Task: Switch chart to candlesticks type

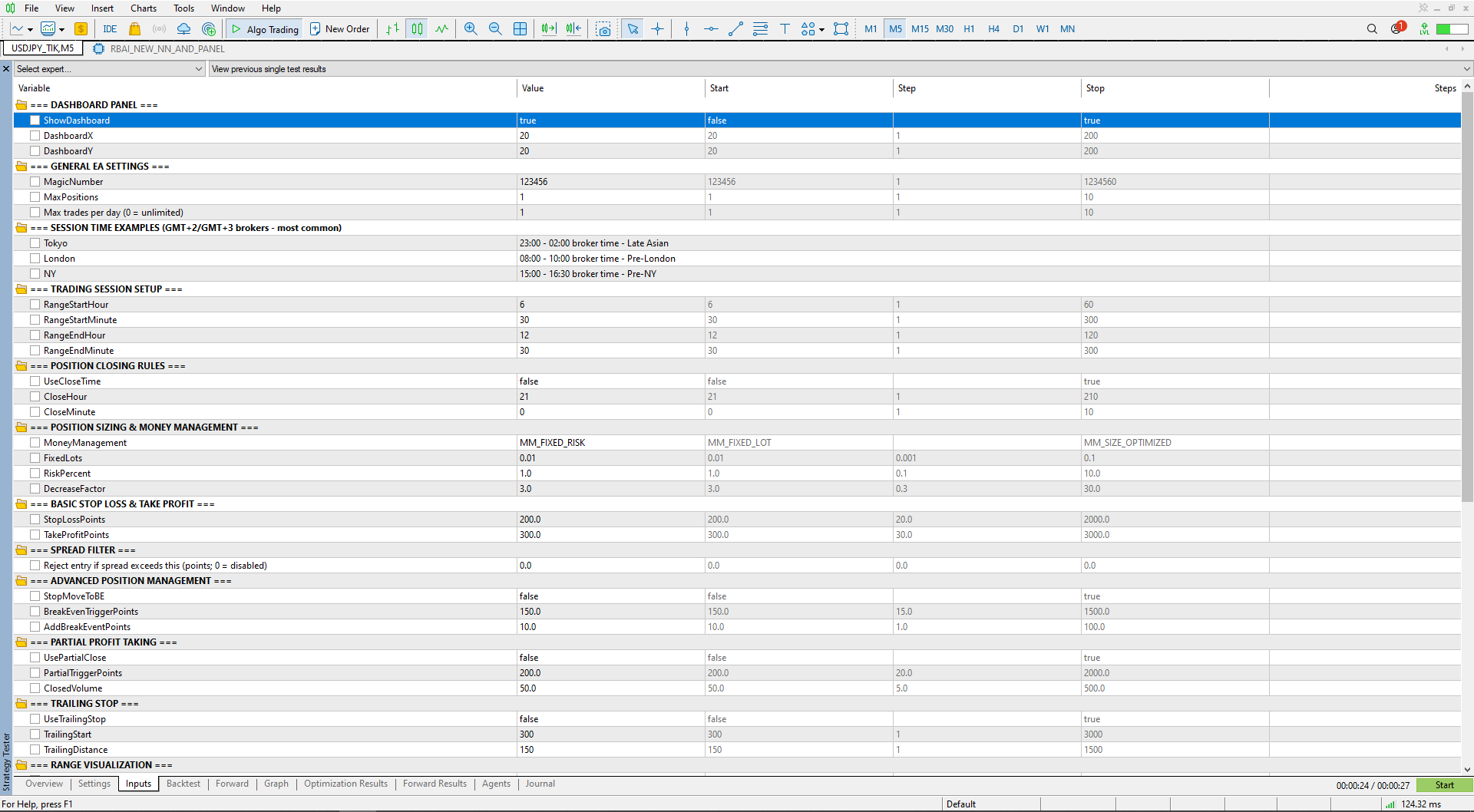Action: [x=417, y=29]
